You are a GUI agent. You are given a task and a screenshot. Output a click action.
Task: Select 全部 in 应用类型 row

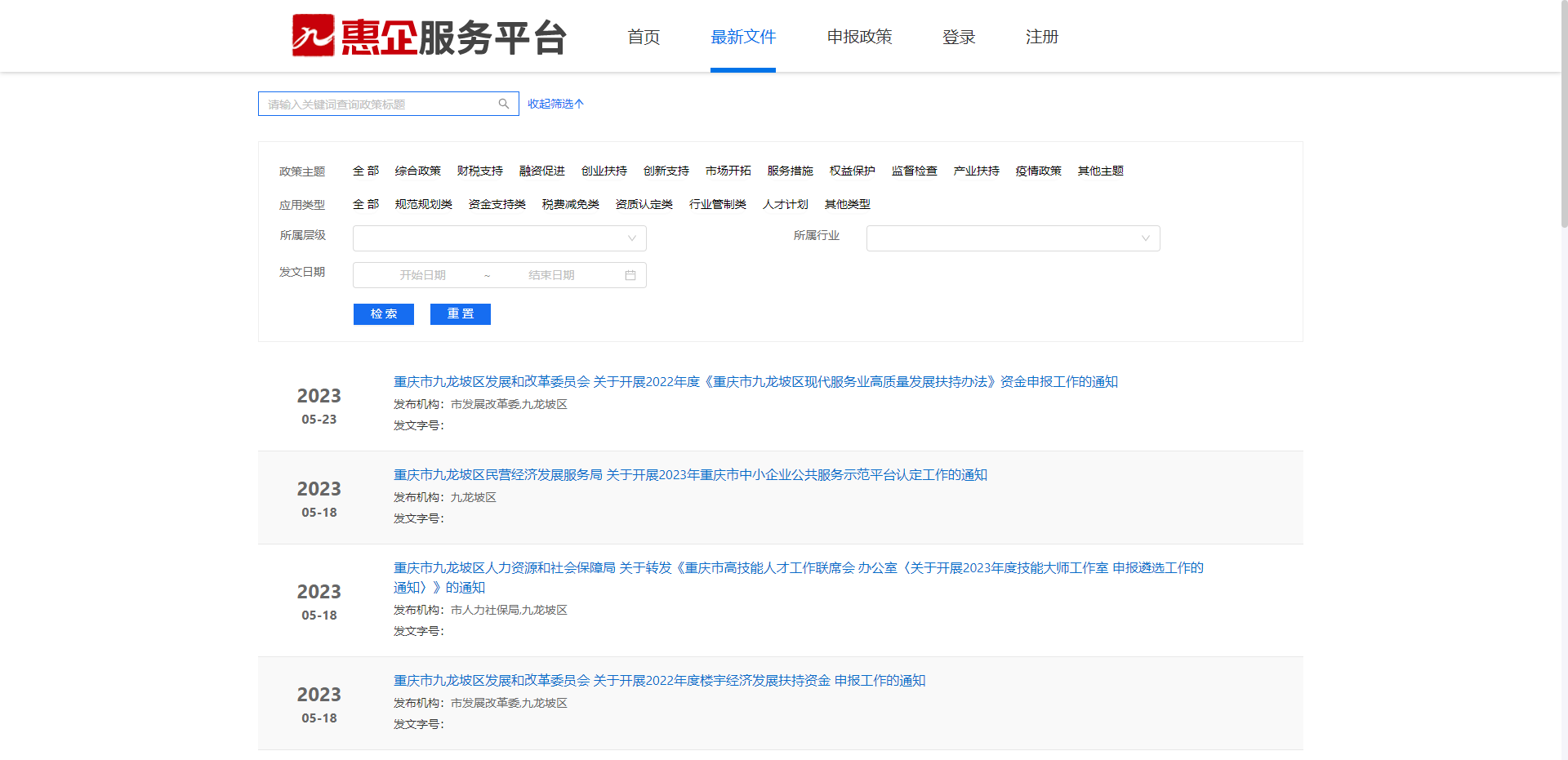(x=366, y=204)
